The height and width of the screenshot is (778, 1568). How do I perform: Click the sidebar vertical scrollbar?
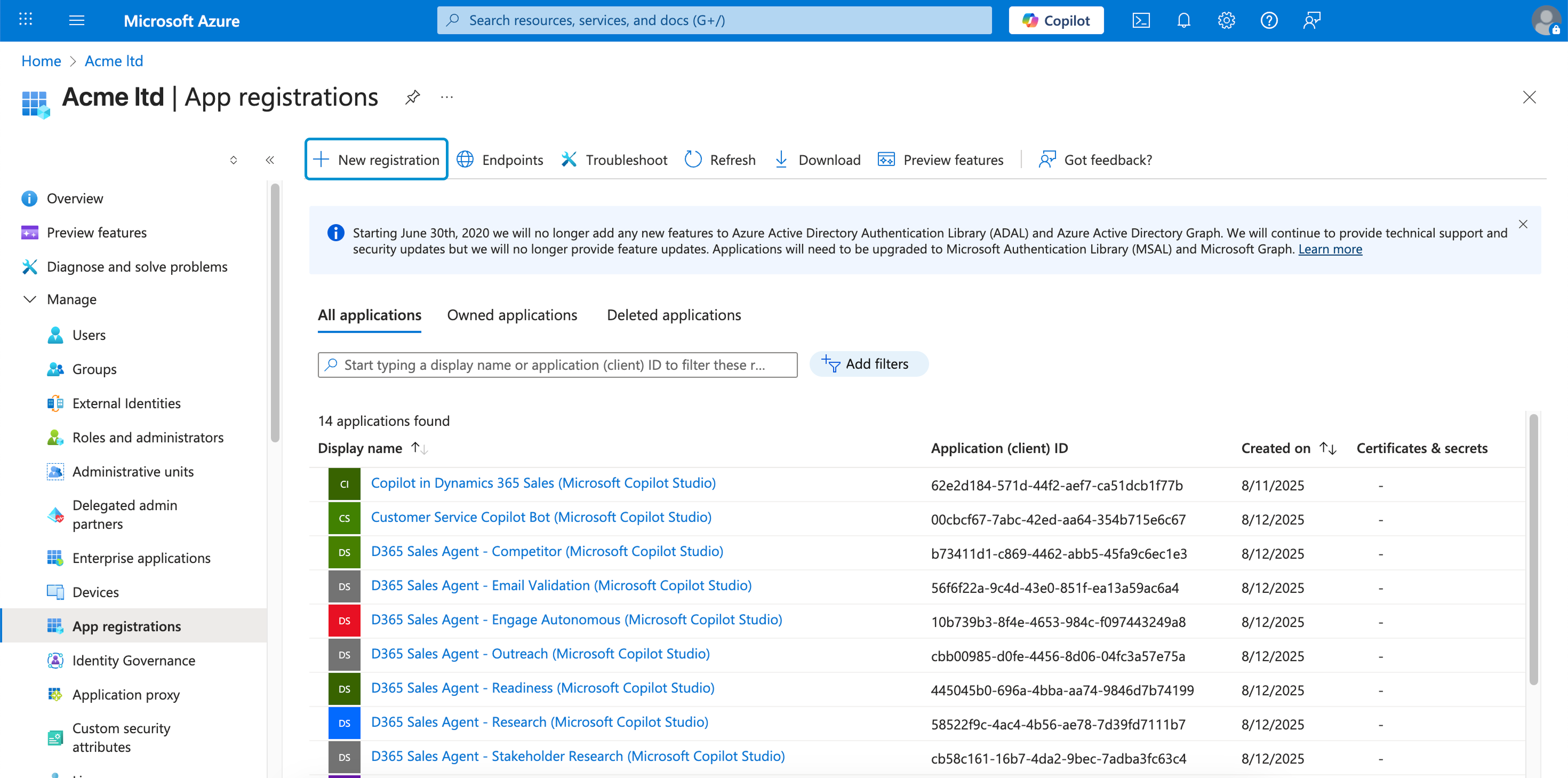click(x=275, y=313)
